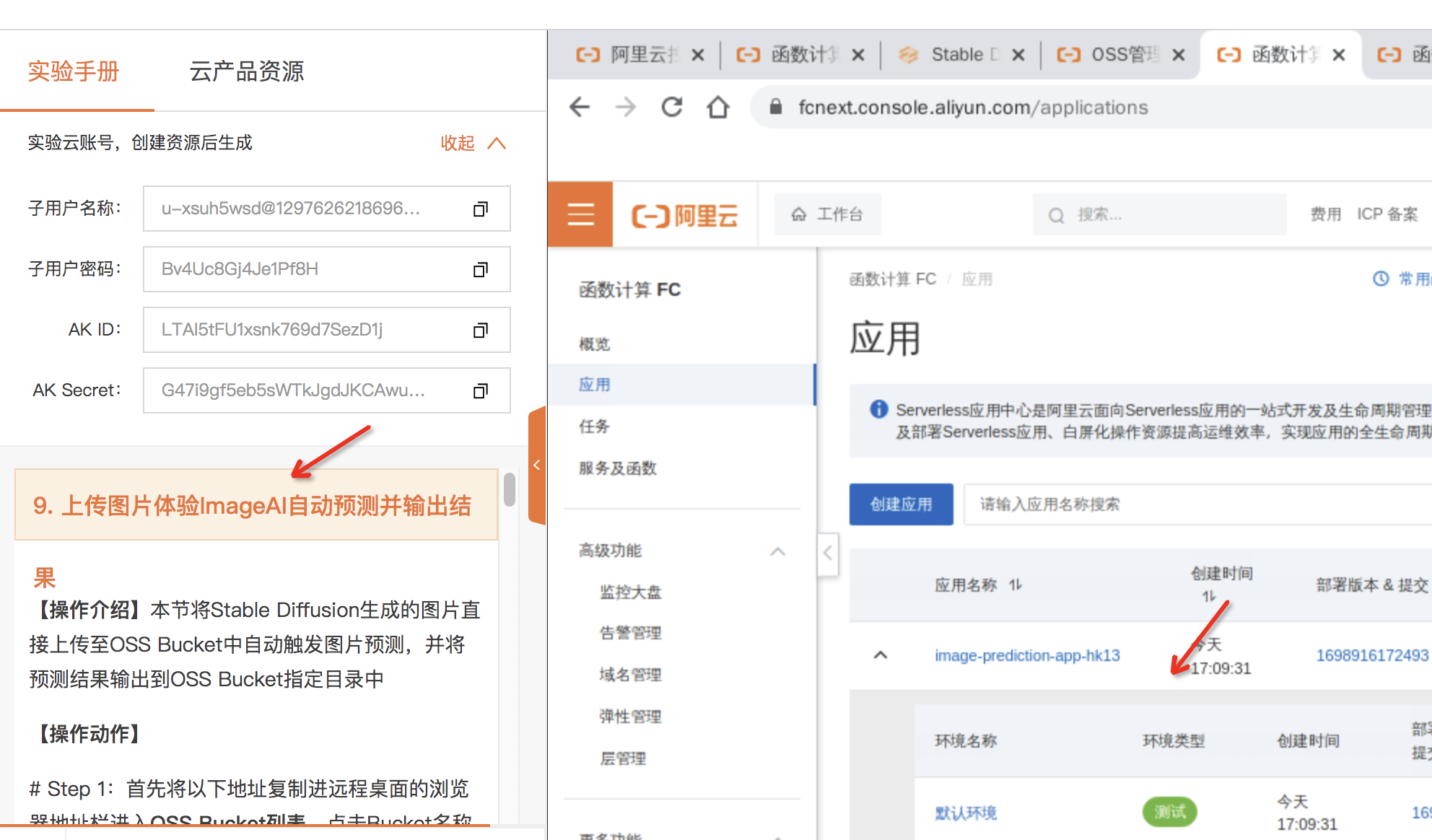Screen dimensions: 1432x840
Task: Close the active 函数计算 browser tab
Action: pos(1339,55)
